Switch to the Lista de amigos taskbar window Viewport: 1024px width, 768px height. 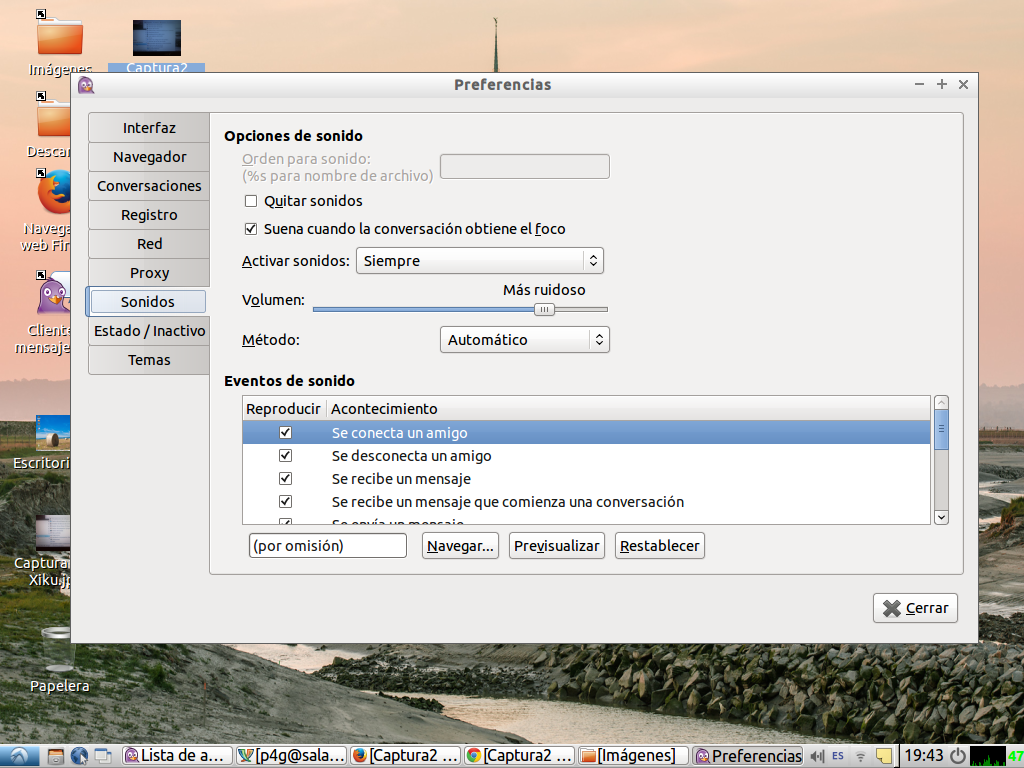tap(178, 756)
